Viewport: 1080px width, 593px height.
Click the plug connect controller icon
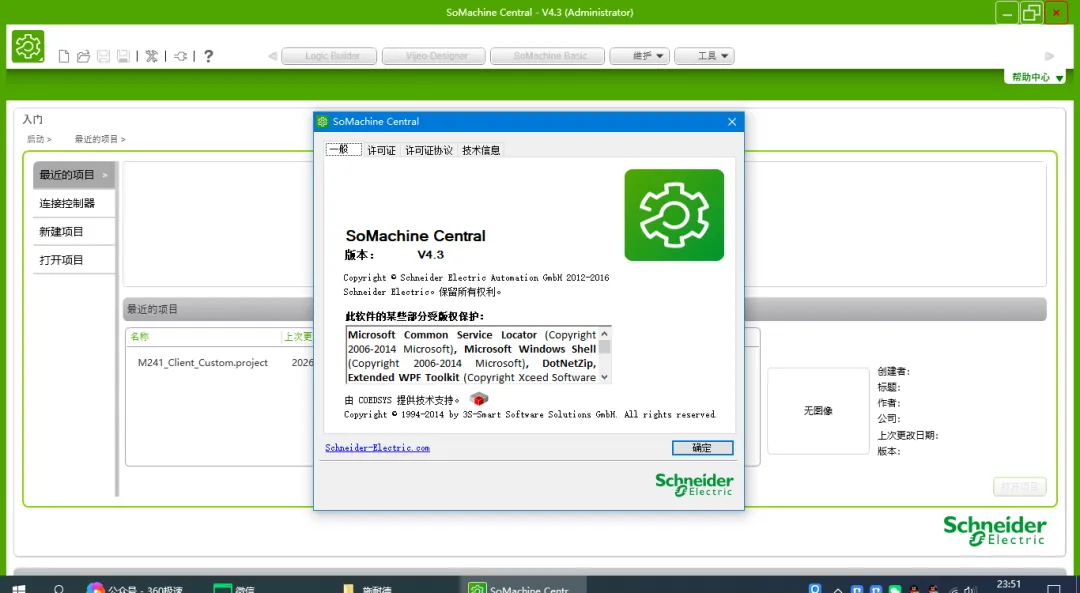(180, 56)
